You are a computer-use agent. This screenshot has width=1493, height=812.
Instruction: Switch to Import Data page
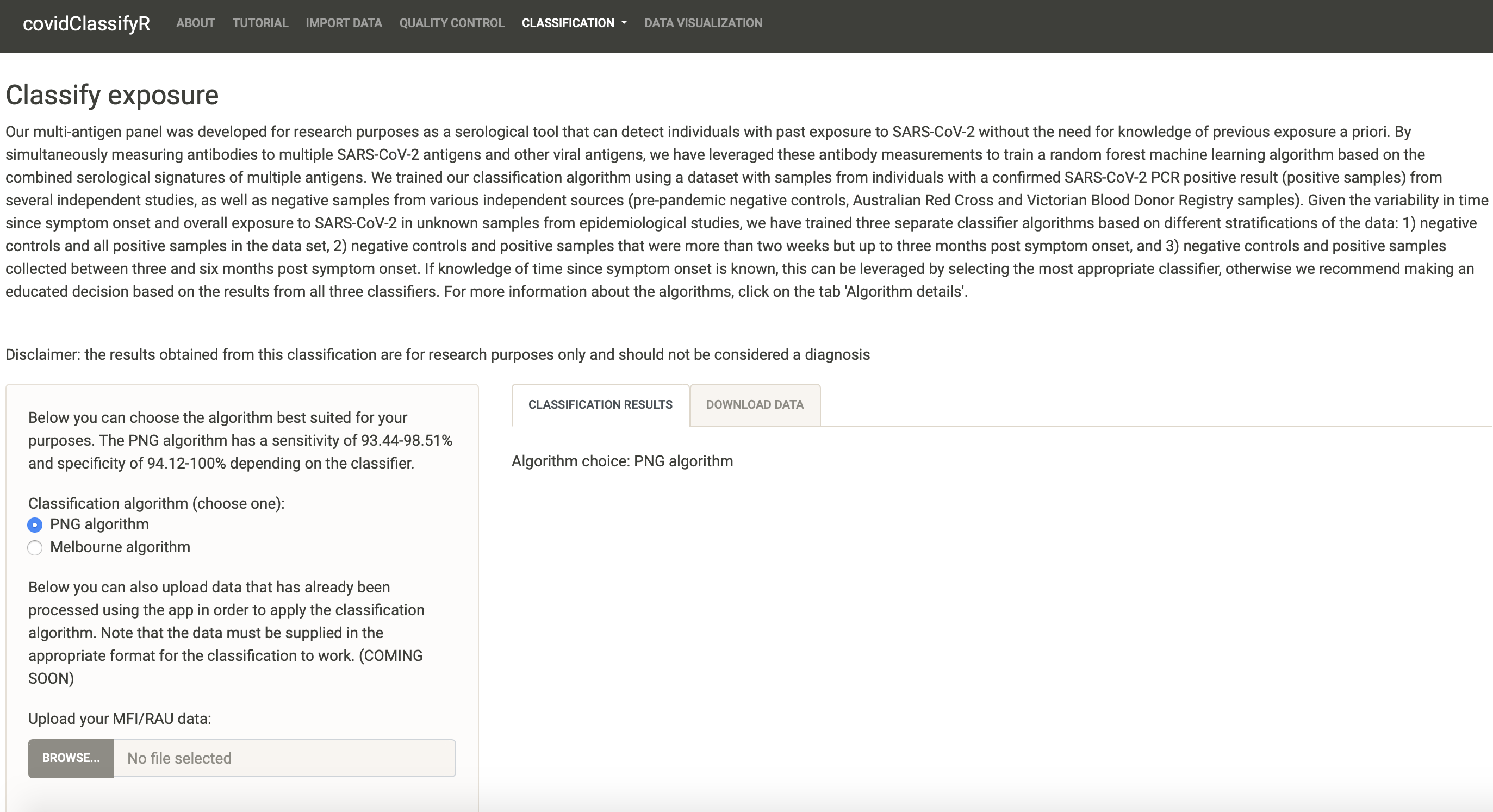pos(344,23)
